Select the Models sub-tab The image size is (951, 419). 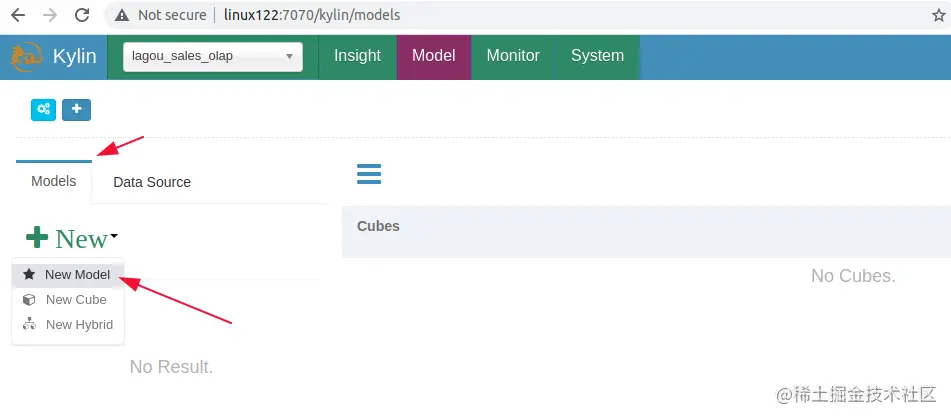click(x=54, y=181)
